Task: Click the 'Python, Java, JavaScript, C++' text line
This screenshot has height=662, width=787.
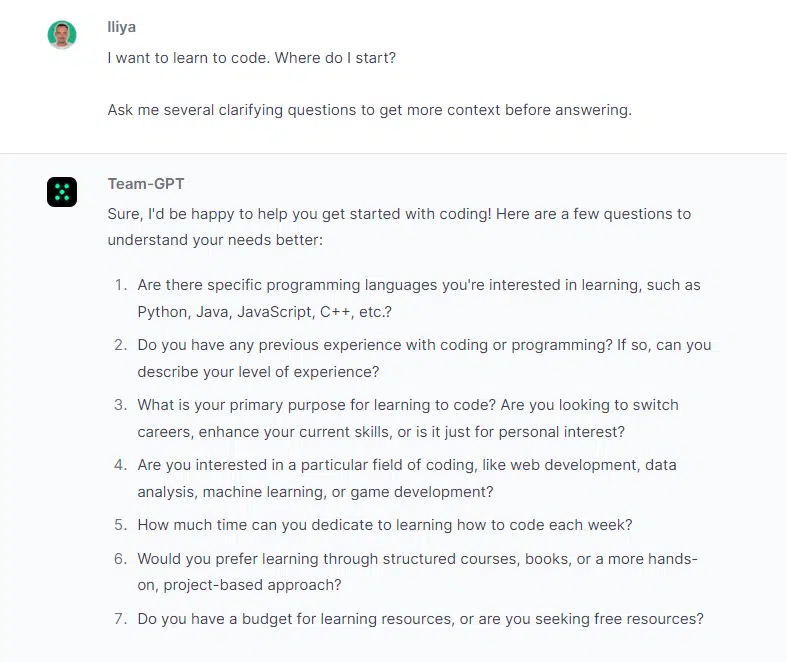Action: (x=264, y=312)
